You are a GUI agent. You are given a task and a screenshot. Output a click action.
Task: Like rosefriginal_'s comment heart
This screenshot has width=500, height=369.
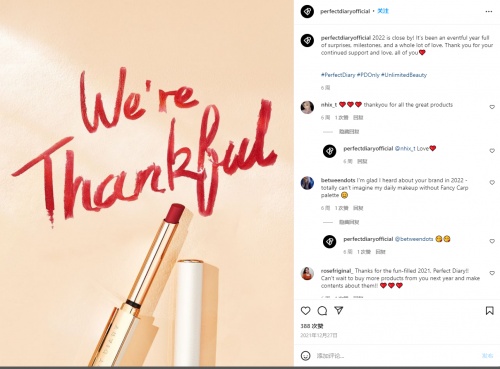[x=492, y=273]
